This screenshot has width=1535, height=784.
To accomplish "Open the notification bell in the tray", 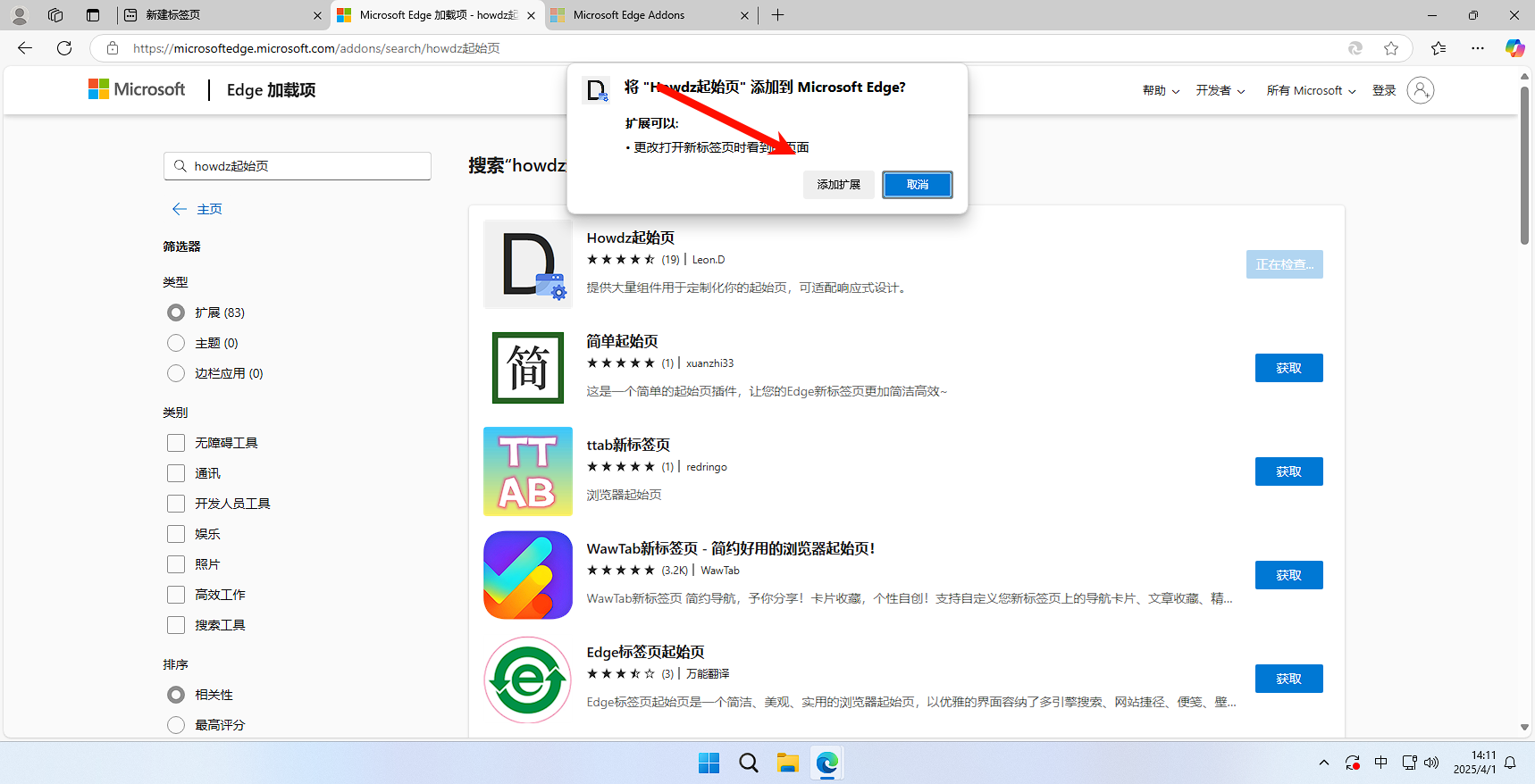I will click(x=1510, y=763).
